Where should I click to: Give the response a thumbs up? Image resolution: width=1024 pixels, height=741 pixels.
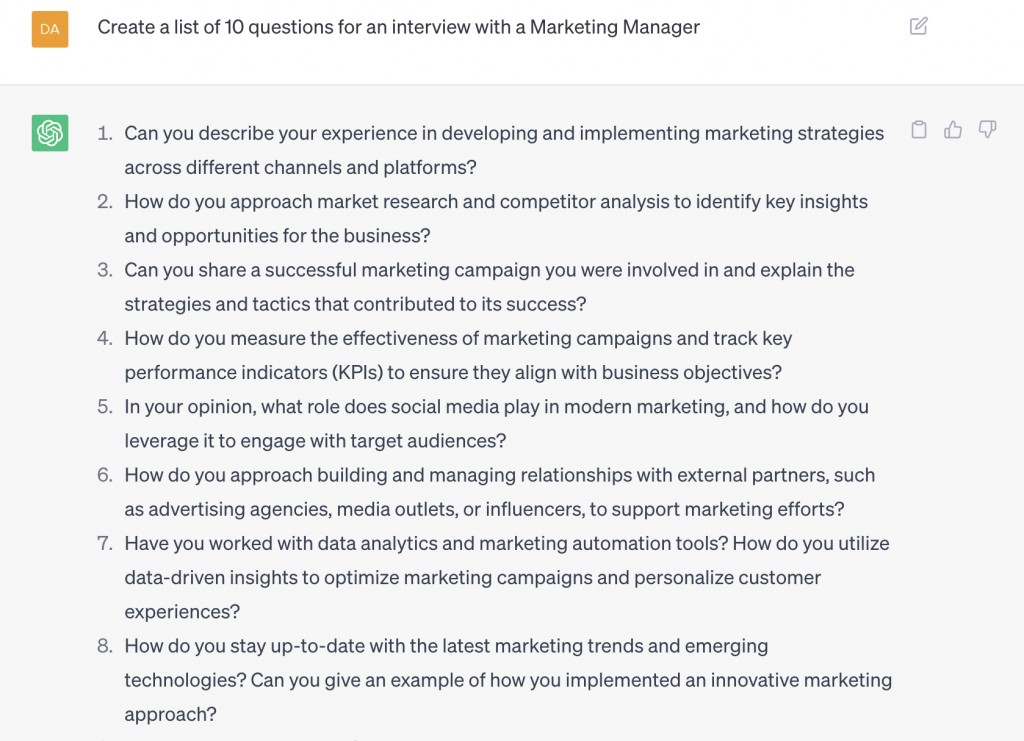953,130
